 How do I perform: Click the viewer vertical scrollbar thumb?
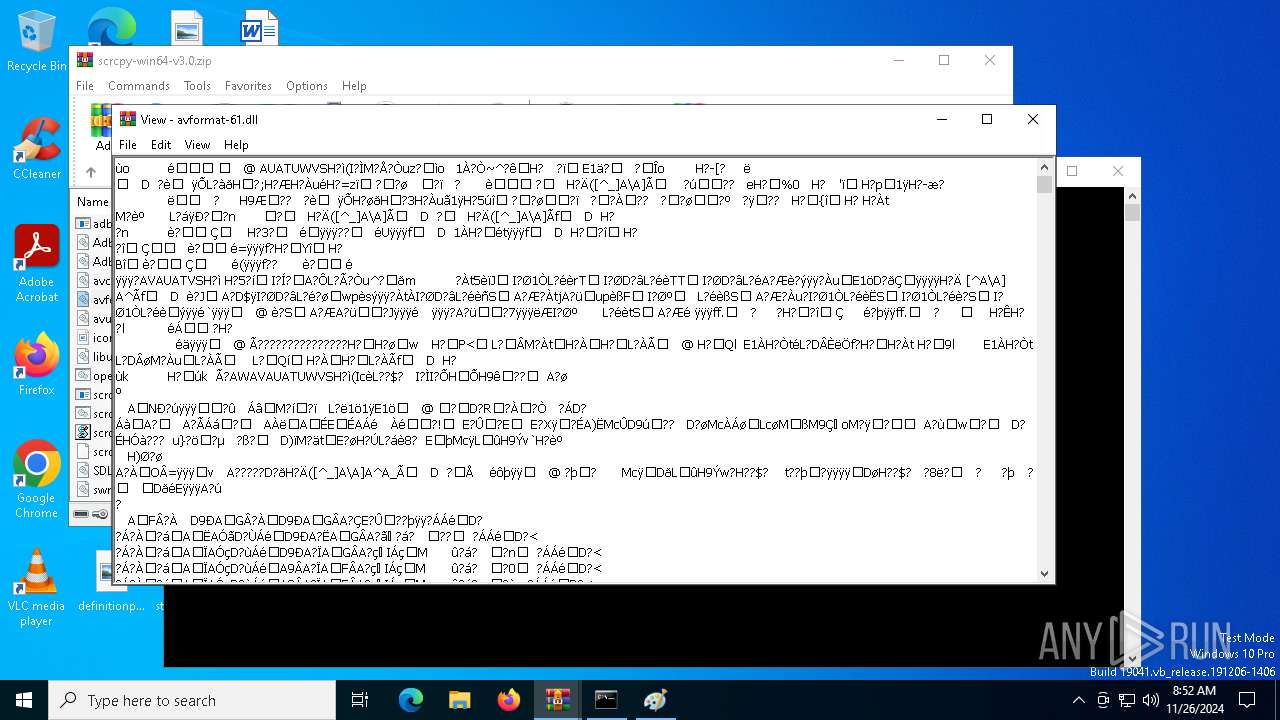click(1045, 185)
